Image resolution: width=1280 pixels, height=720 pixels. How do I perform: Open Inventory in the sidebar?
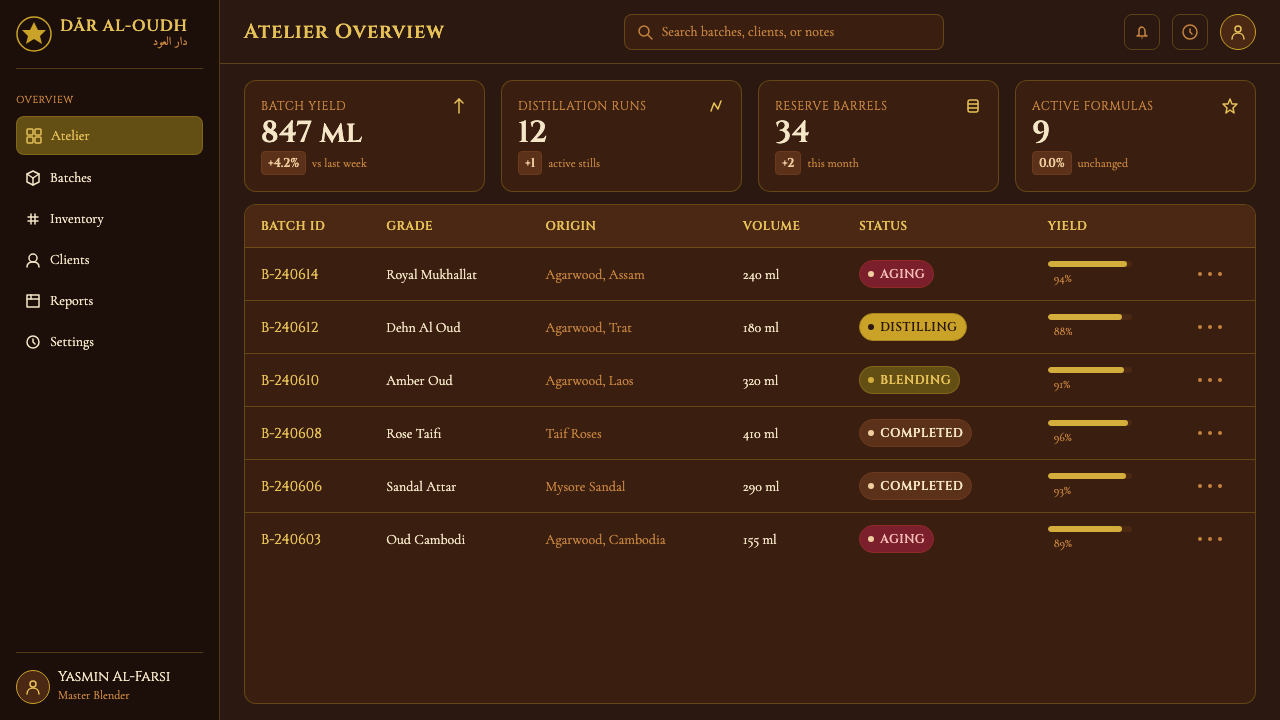click(x=109, y=219)
